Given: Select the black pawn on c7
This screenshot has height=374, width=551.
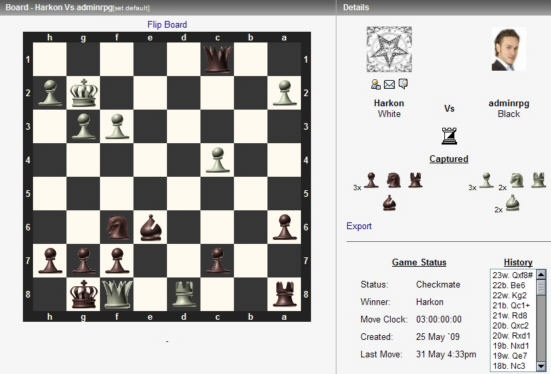Looking at the screenshot, I should (218, 261).
